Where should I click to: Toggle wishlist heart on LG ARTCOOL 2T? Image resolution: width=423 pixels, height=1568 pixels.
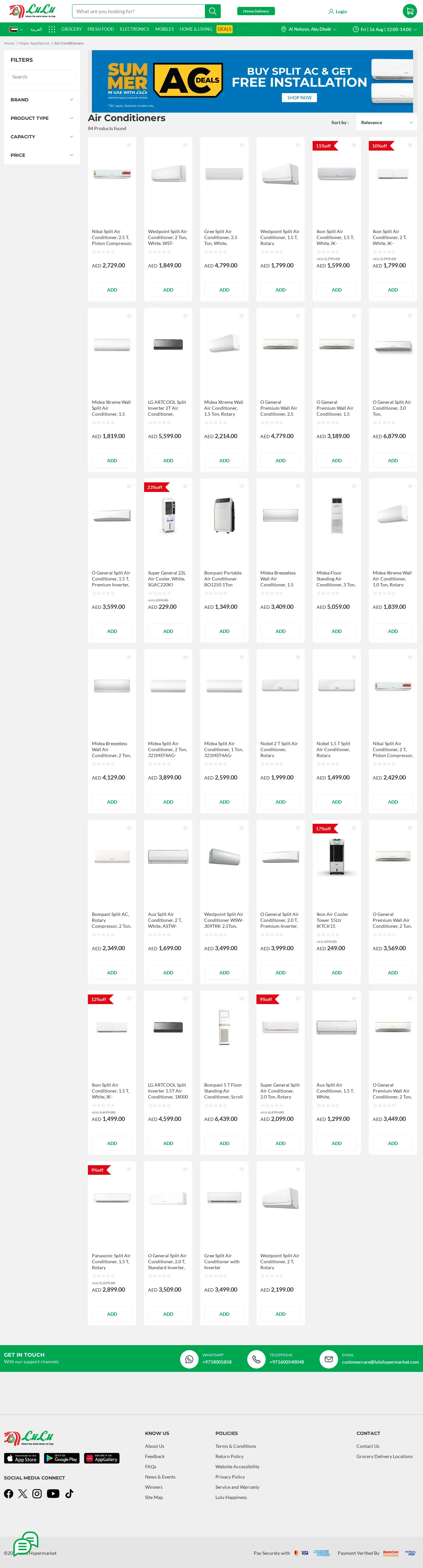pos(185,316)
